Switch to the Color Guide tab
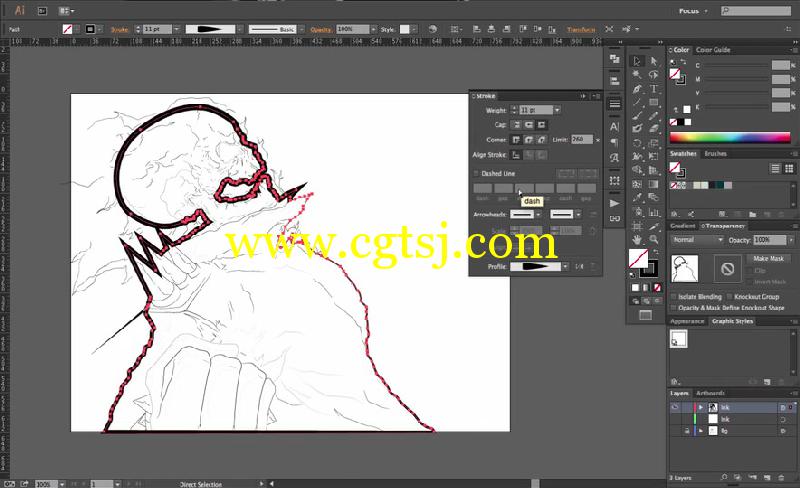This screenshot has width=800, height=488. (713, 50)
